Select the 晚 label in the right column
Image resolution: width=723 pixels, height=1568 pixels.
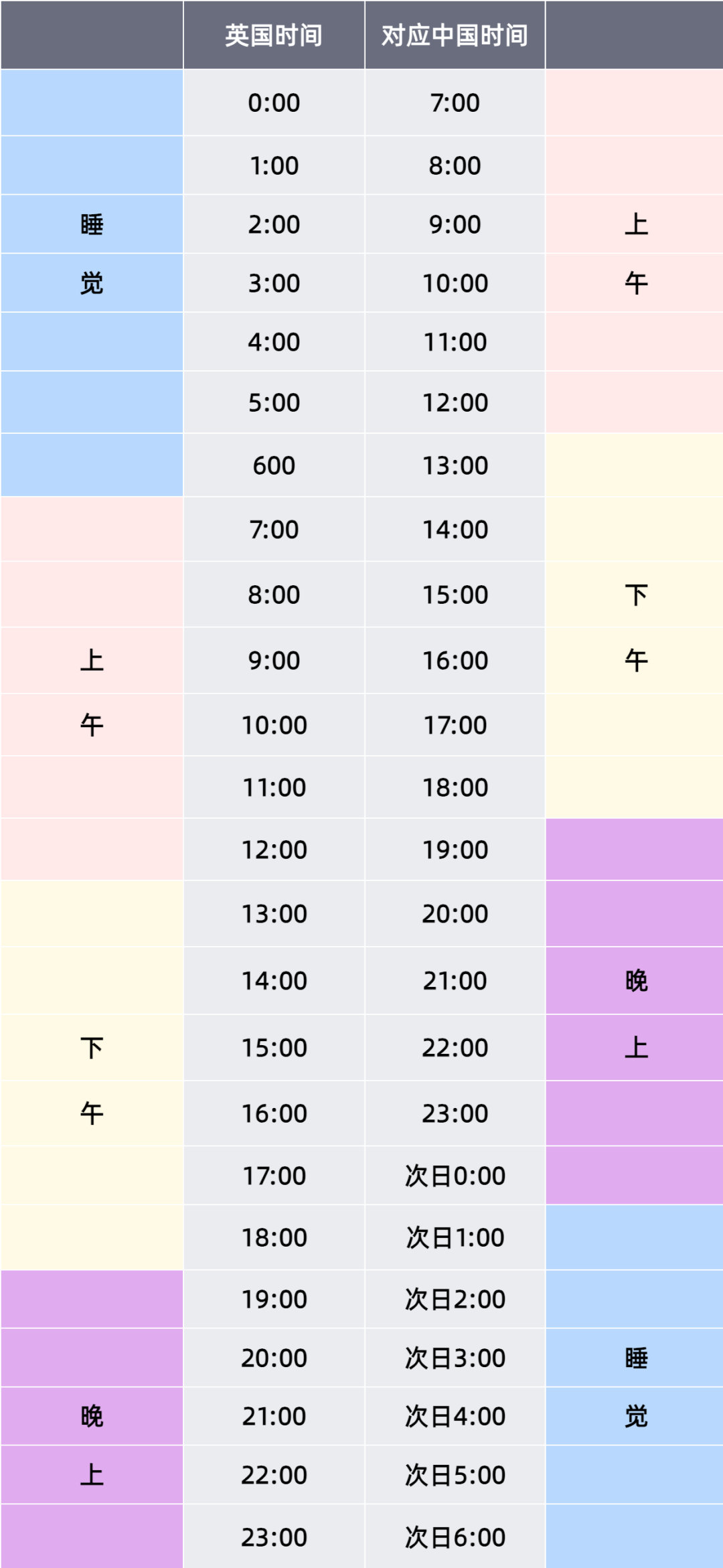coord(636,981)
